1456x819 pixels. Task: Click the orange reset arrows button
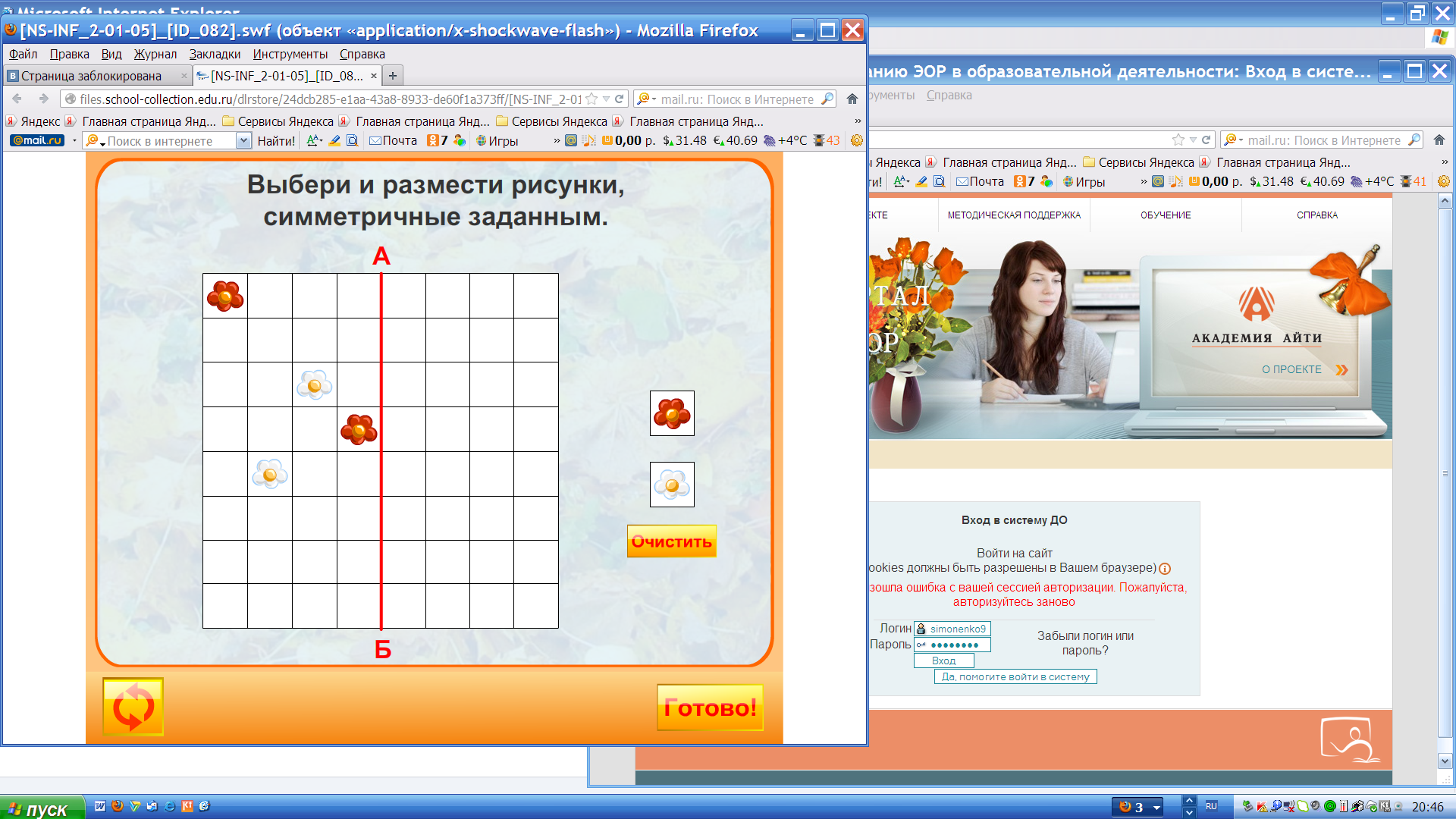pos(133,707)
